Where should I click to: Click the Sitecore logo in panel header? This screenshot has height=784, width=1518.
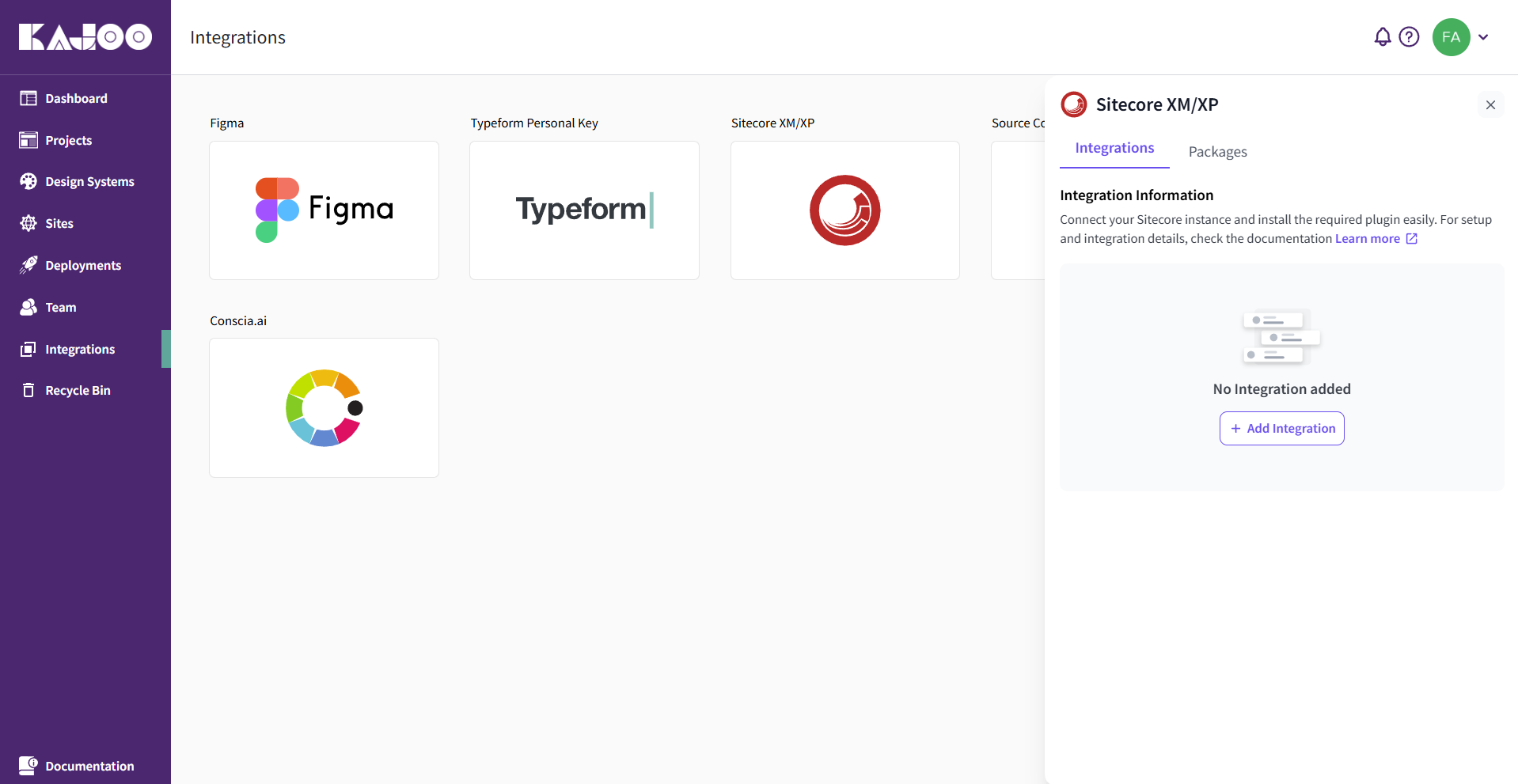(x=1074, y=104)
